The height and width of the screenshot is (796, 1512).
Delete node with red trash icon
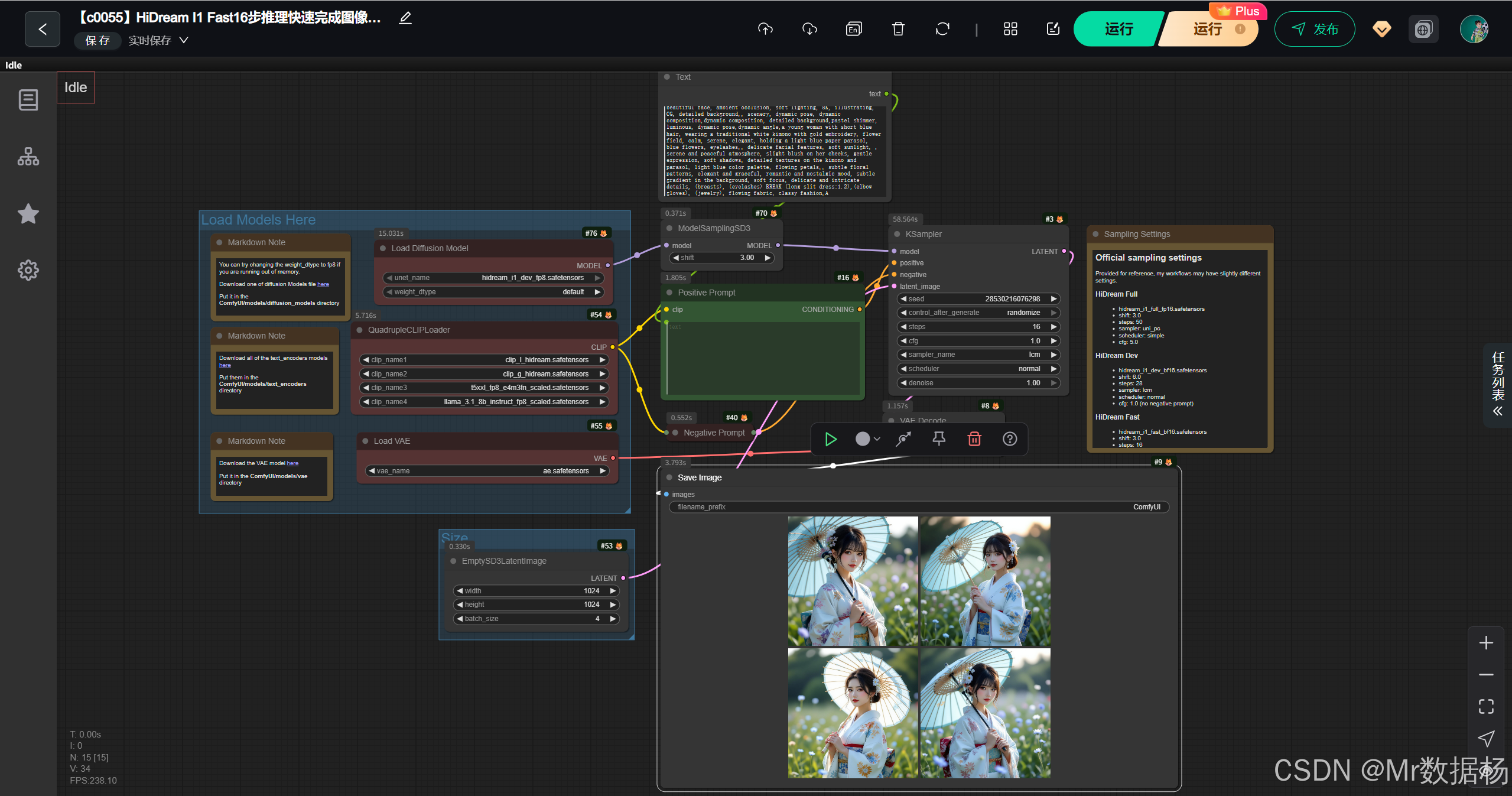(974, 438)
